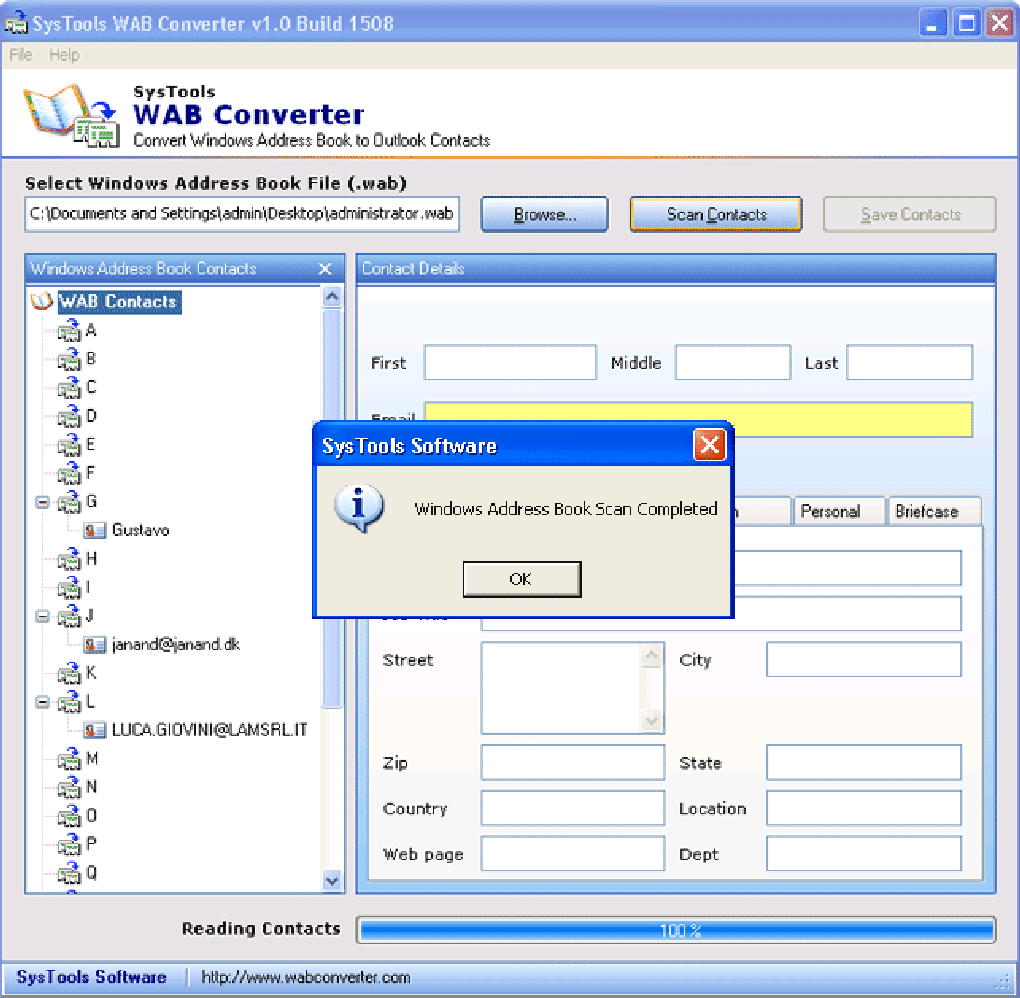Click the Dept field

click(863, 854)
